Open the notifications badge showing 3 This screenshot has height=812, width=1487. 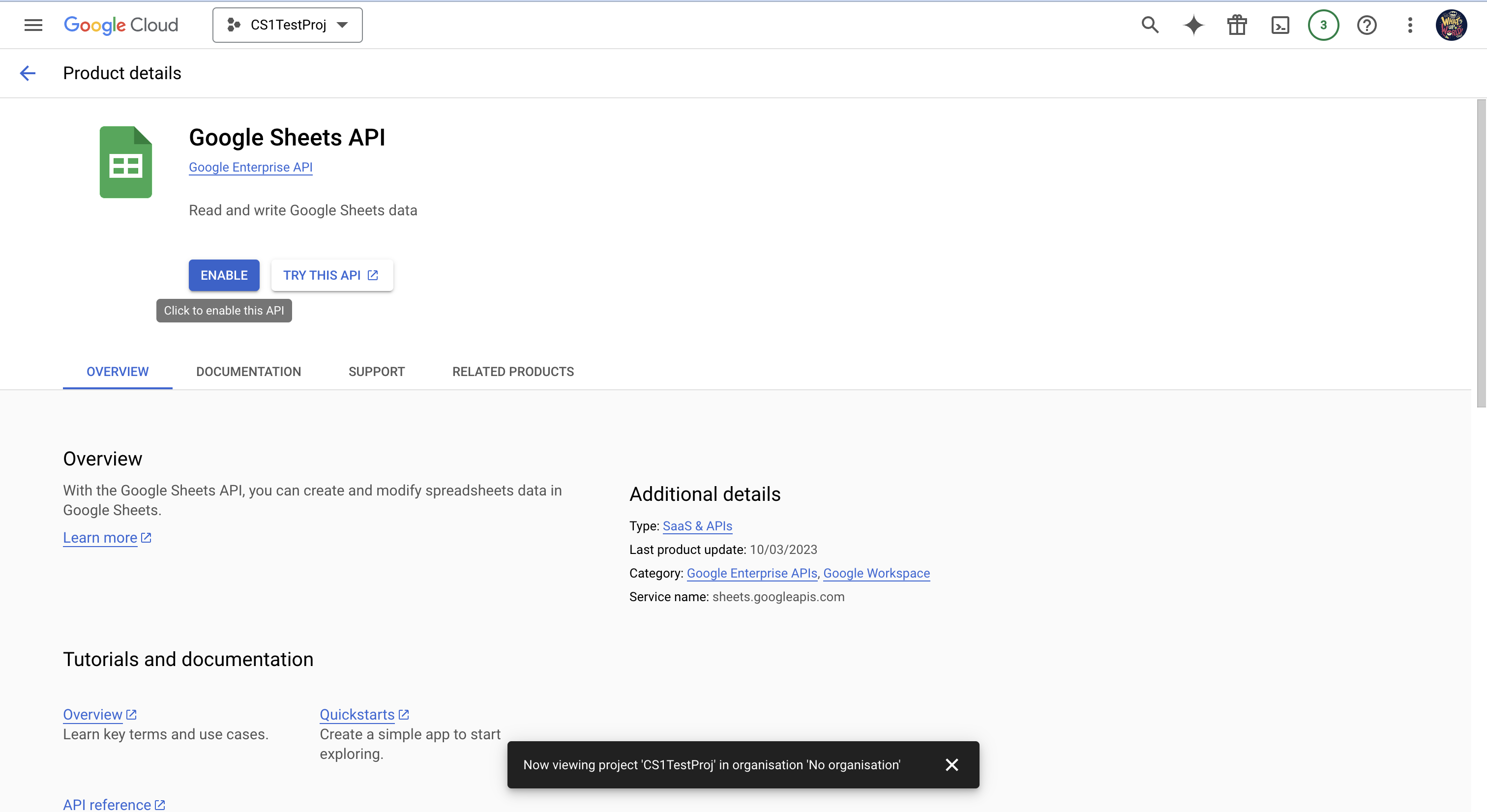pos(1323,25)
